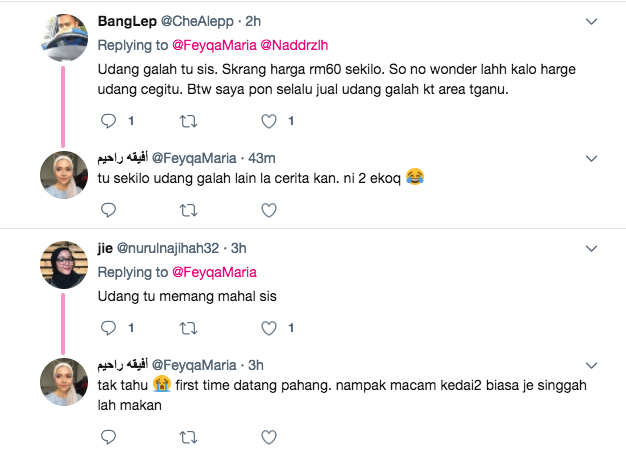
Task: Like jie's tweet about udang mahal
Action: click(268, 327)
